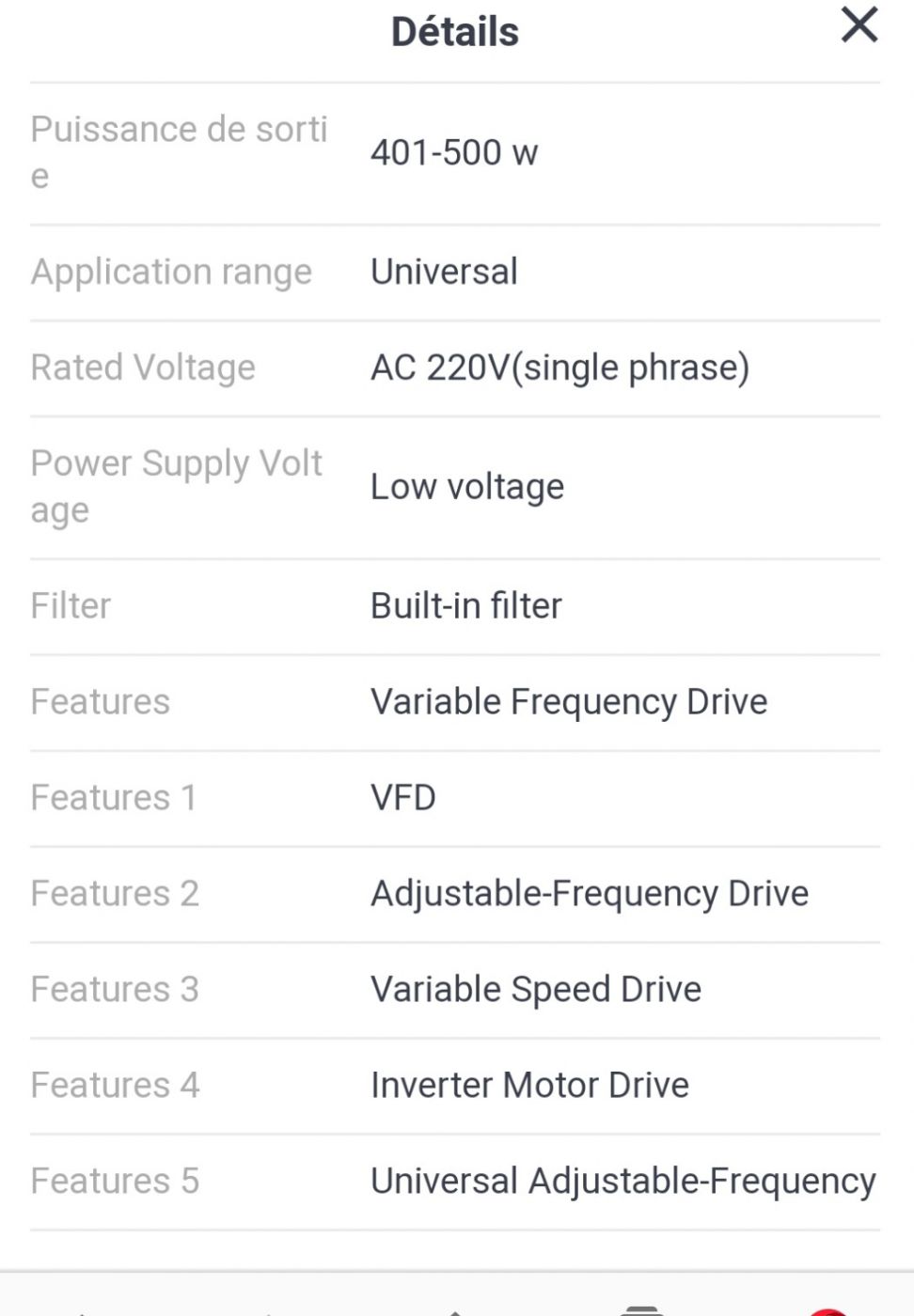Select the Variable Frequency Drive value
Screen dimensions: 914x1316
pyautogui.click(x=569, y=702)
